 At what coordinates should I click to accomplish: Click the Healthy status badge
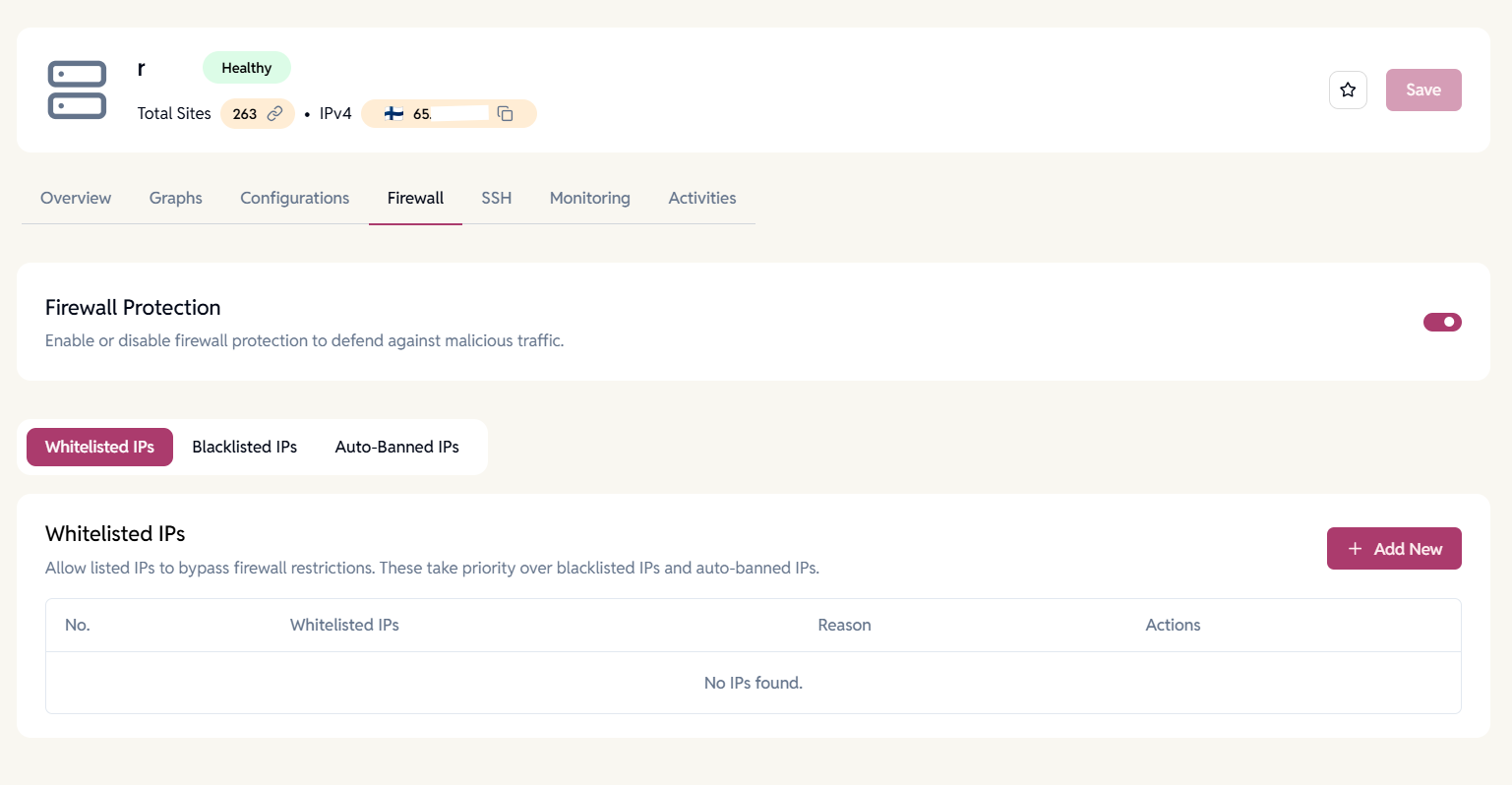(x=246, y=68)
